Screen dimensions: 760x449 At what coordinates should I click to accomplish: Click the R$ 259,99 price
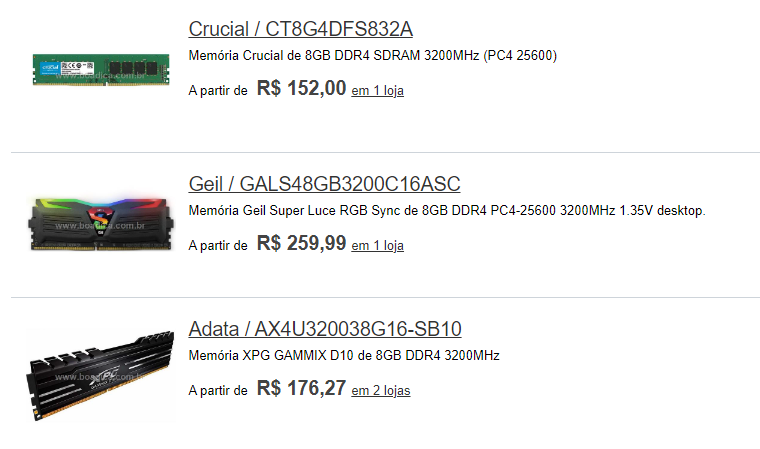coord(301,243)
